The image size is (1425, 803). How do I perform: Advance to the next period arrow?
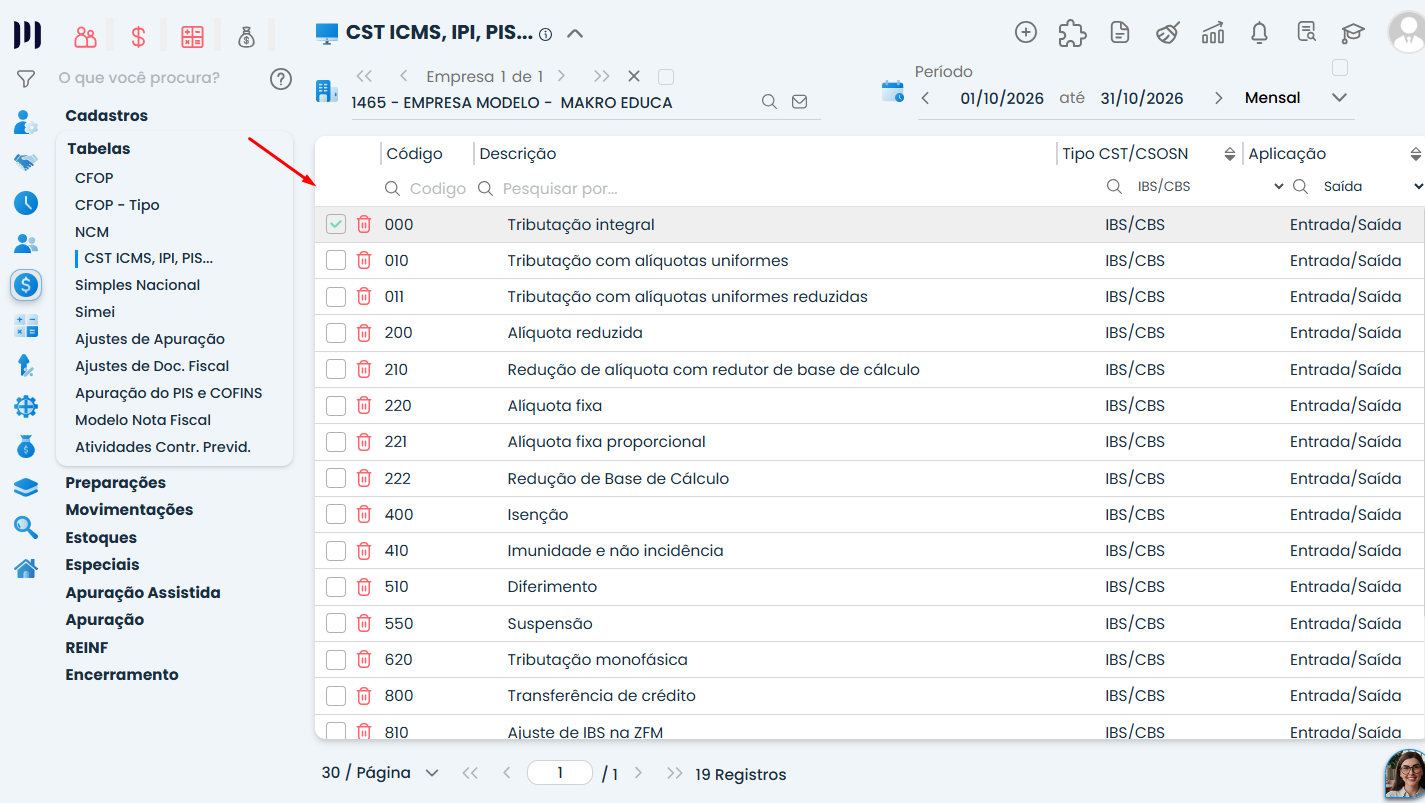point(1218,98)
